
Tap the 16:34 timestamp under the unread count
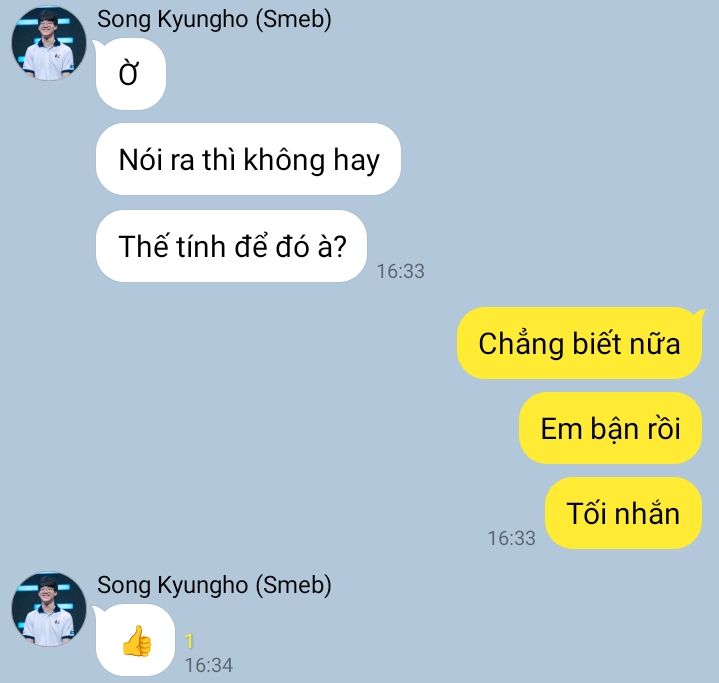(x=209, y=665)
